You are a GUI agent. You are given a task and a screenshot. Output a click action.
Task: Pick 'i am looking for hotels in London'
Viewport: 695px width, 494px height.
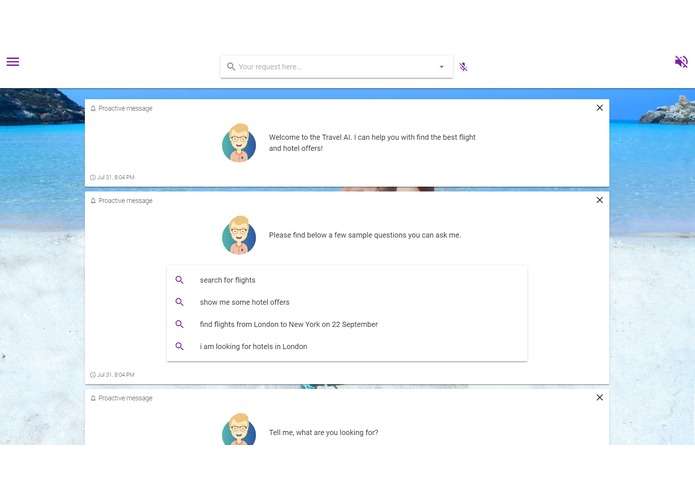[347, 346]
